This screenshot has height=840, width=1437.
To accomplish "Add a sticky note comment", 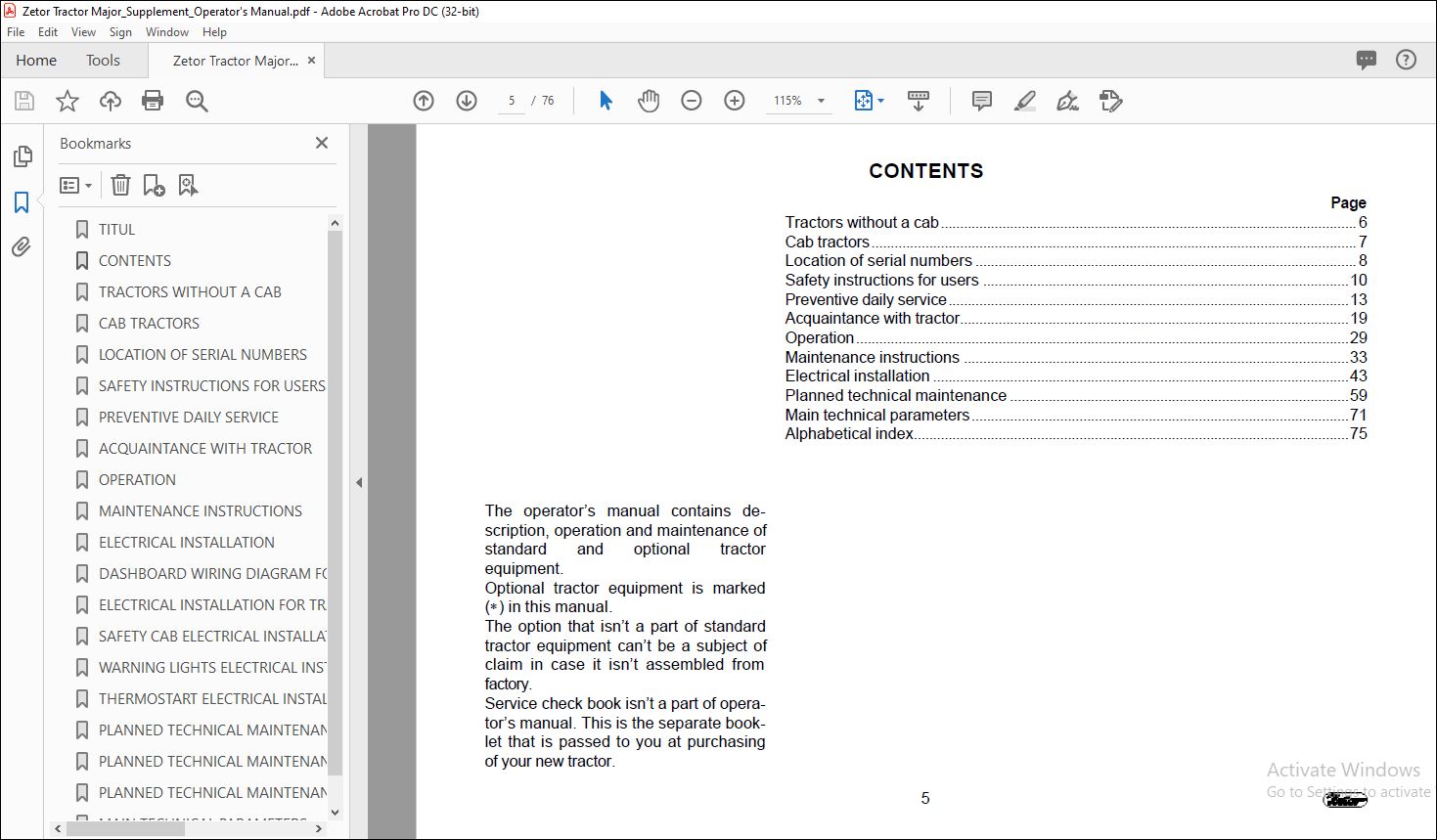I will tap(982, 101).
